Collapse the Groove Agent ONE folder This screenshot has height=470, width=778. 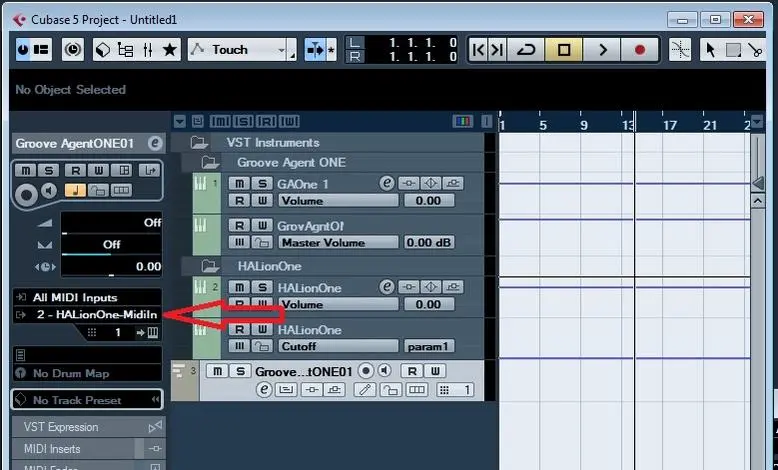click(x=210, y=163)
